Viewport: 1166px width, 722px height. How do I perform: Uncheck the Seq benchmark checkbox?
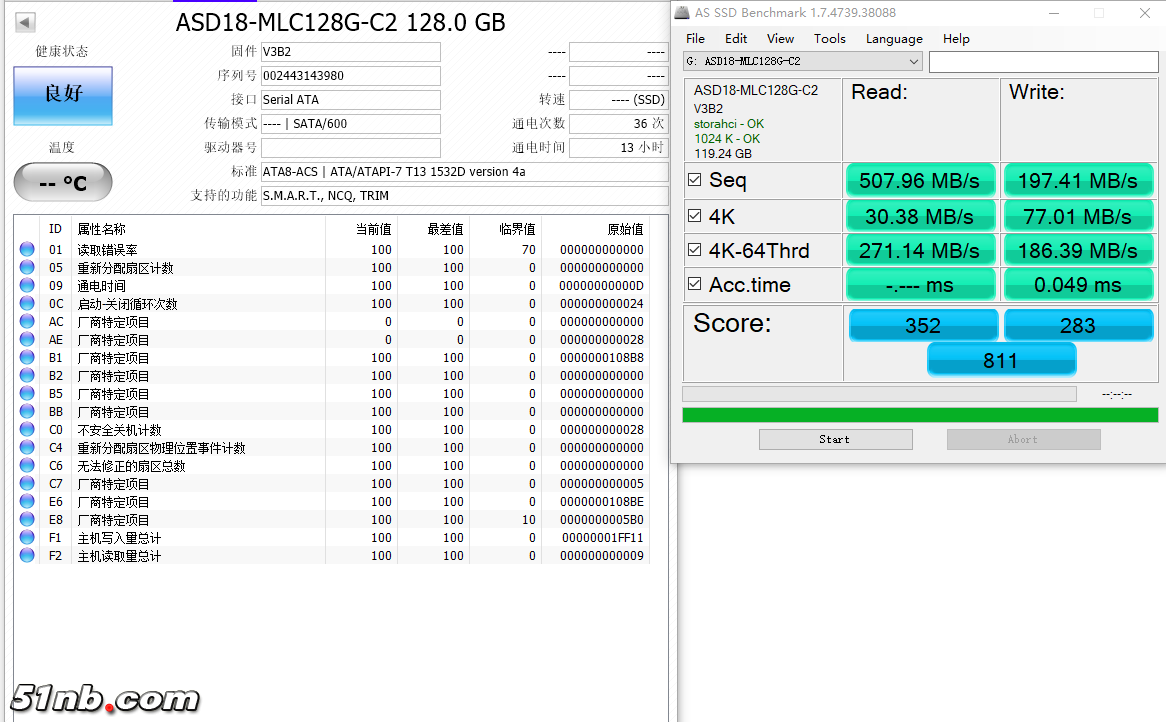click(695, 180)
